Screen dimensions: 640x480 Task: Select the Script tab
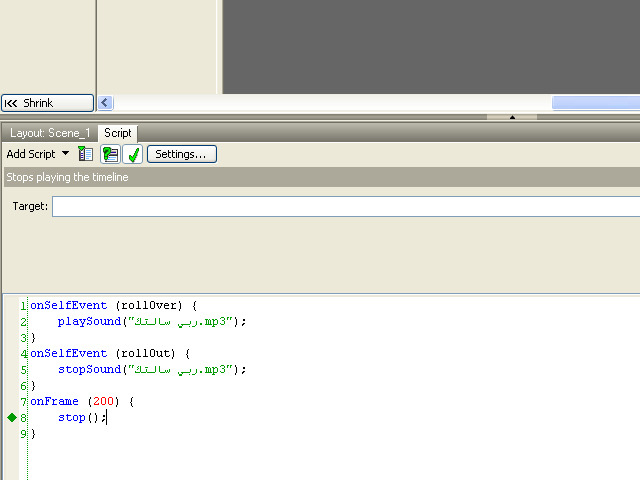point(118,133)
